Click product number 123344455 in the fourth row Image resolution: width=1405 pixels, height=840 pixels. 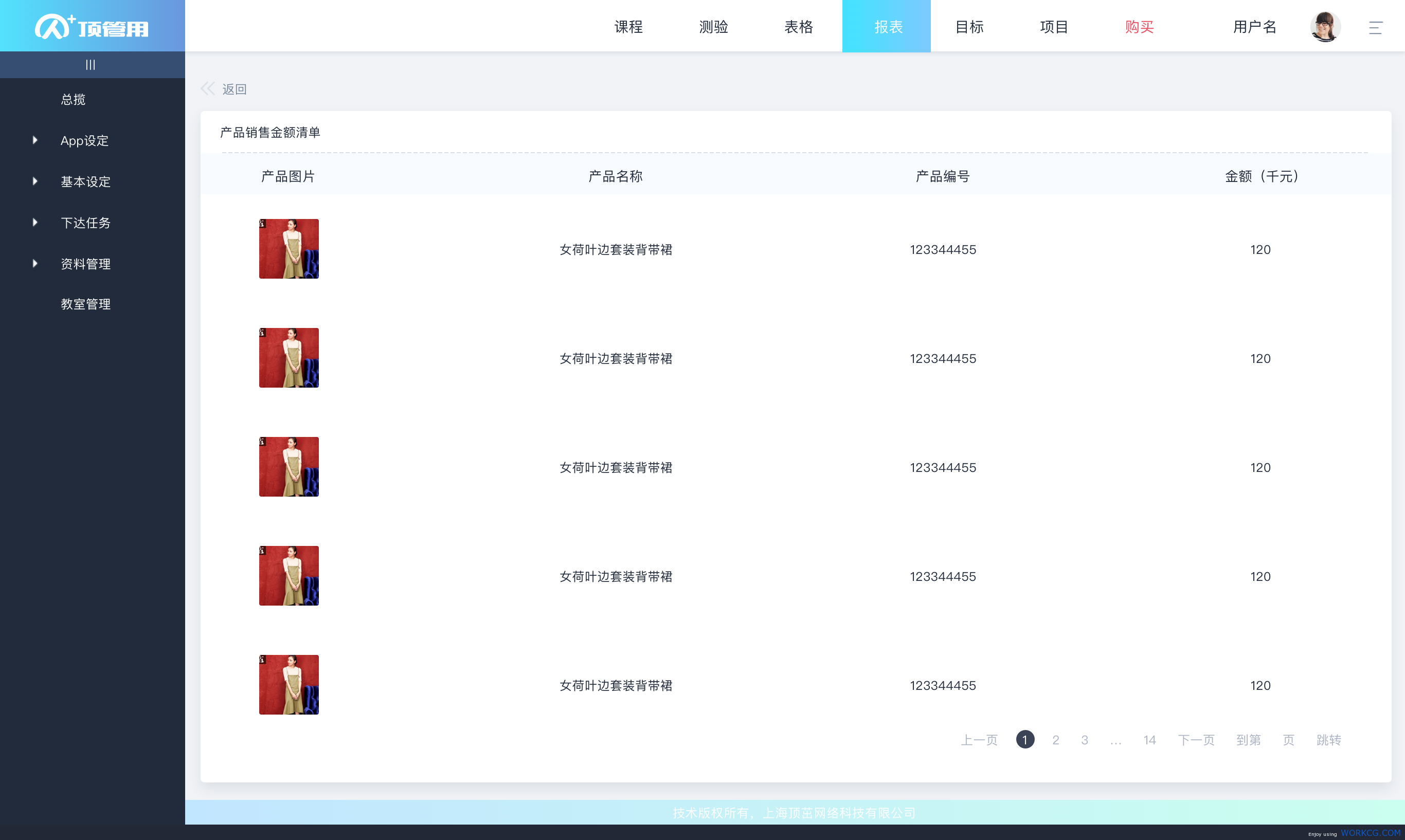943,576
